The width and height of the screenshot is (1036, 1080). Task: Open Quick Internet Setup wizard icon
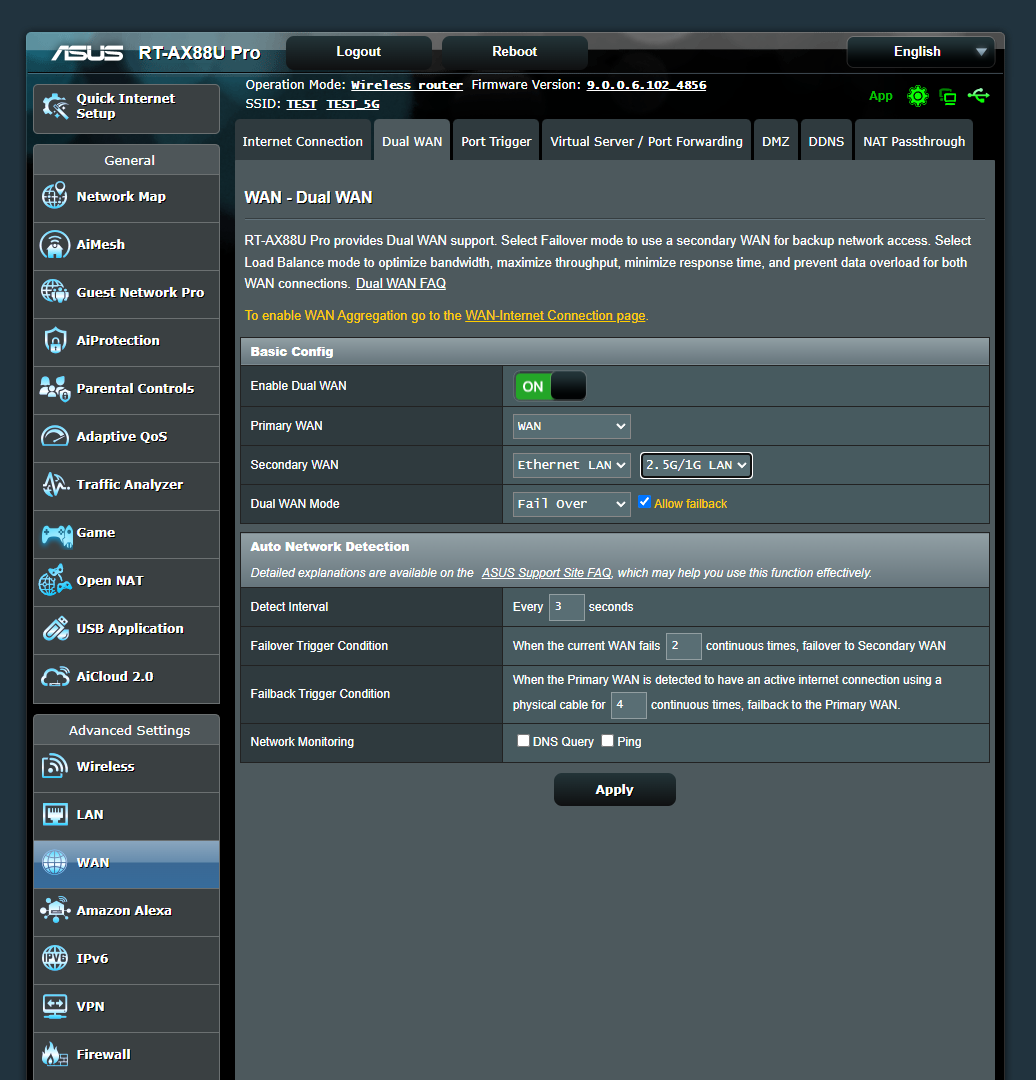pos(55,107)
